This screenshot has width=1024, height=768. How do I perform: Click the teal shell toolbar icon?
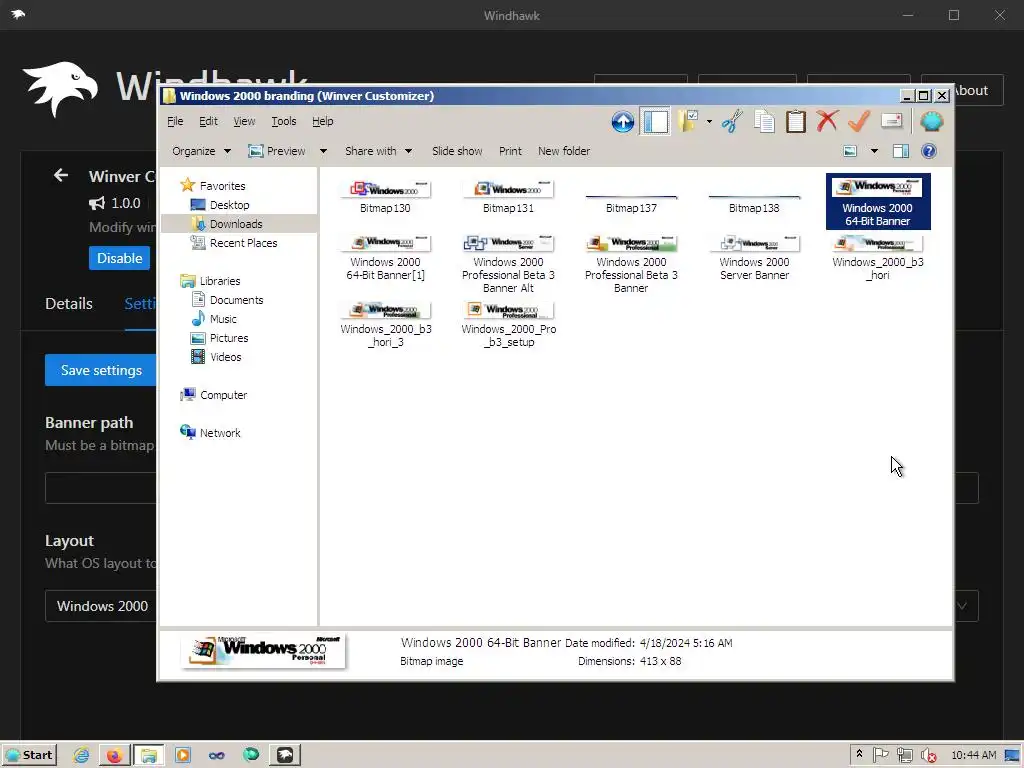click(931, 121)
